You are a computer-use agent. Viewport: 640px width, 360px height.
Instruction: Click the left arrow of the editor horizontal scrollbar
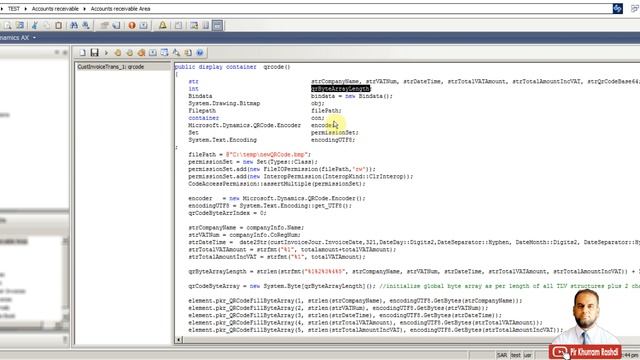pyautogui.click(x=179, y=339)
